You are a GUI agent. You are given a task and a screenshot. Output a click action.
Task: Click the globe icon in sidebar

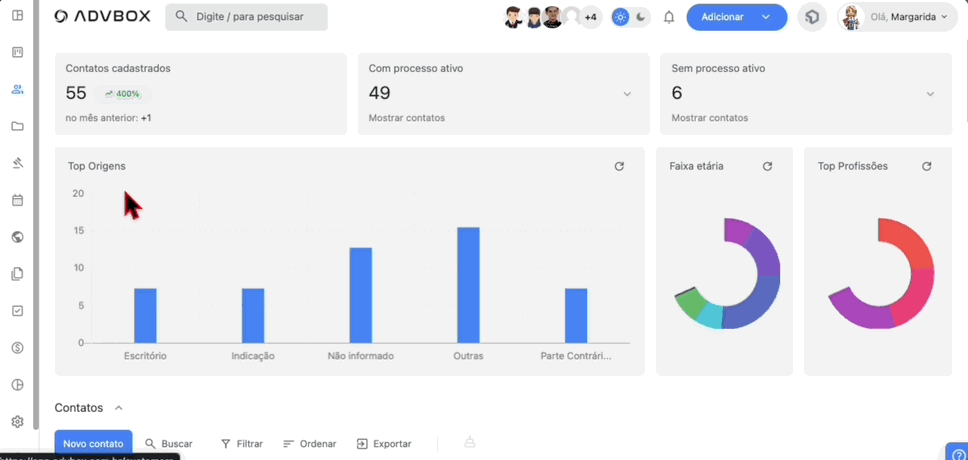coord(17,237)
